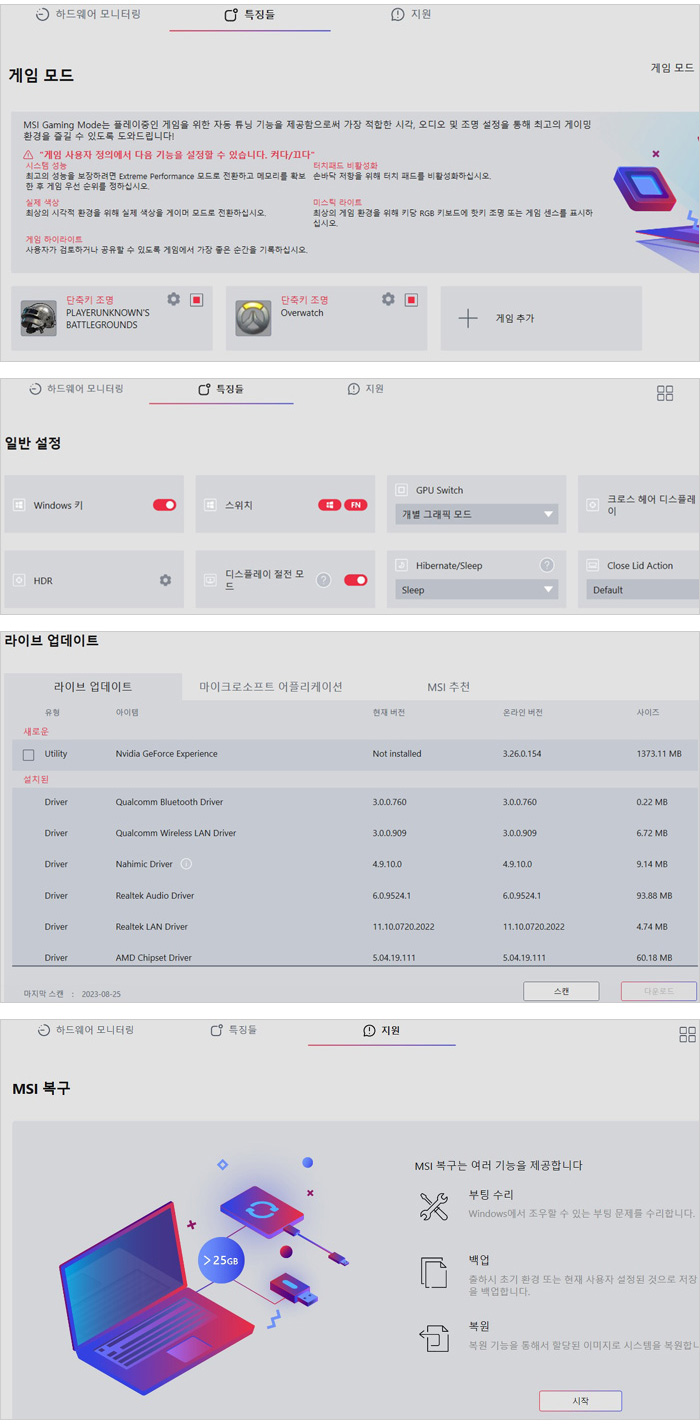Click the 'Not installed' version cell

pos(397,754)
